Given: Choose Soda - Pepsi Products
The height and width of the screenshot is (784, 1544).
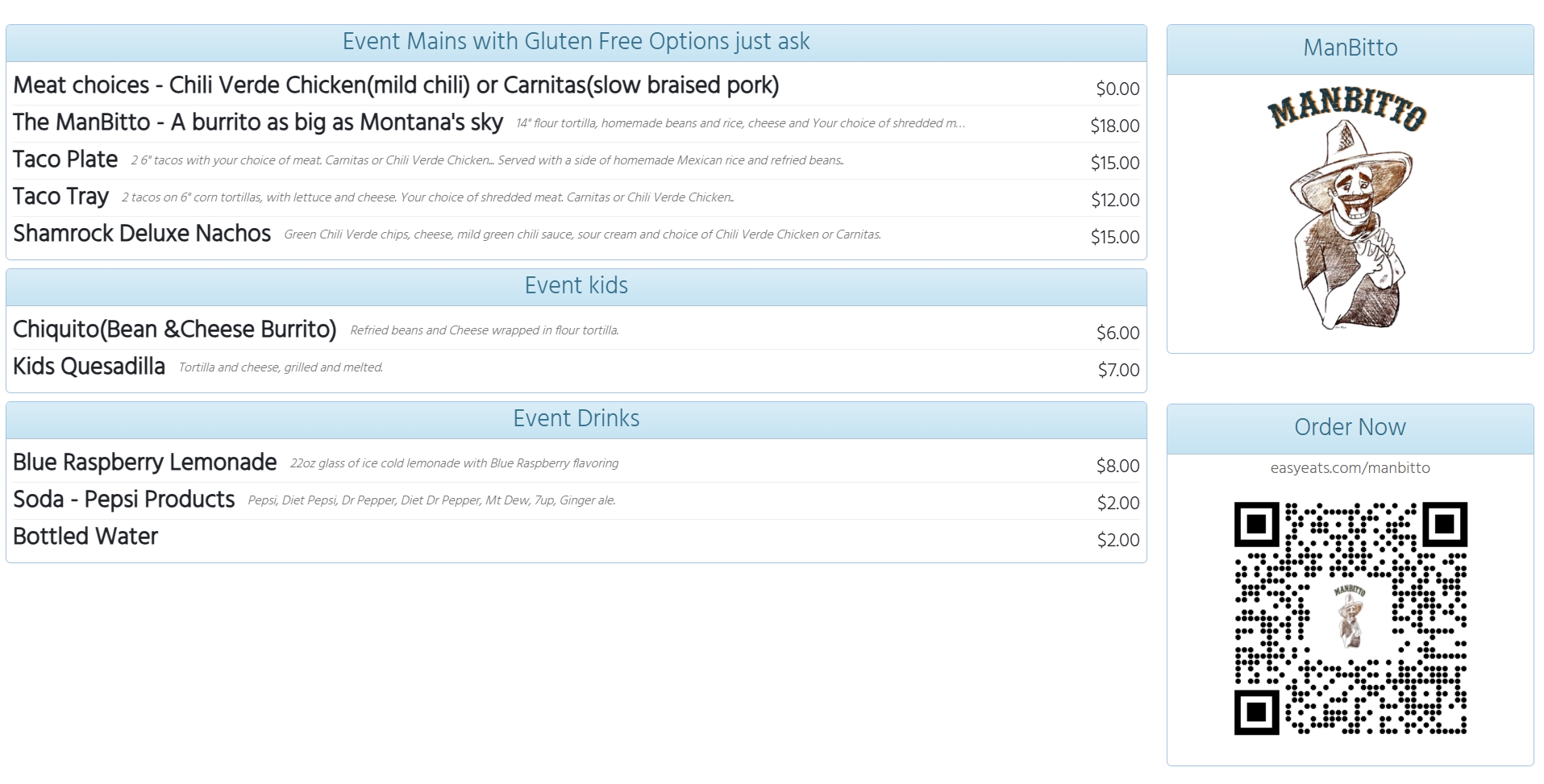Looking at the screenshot, I should [x=123, y=500].
